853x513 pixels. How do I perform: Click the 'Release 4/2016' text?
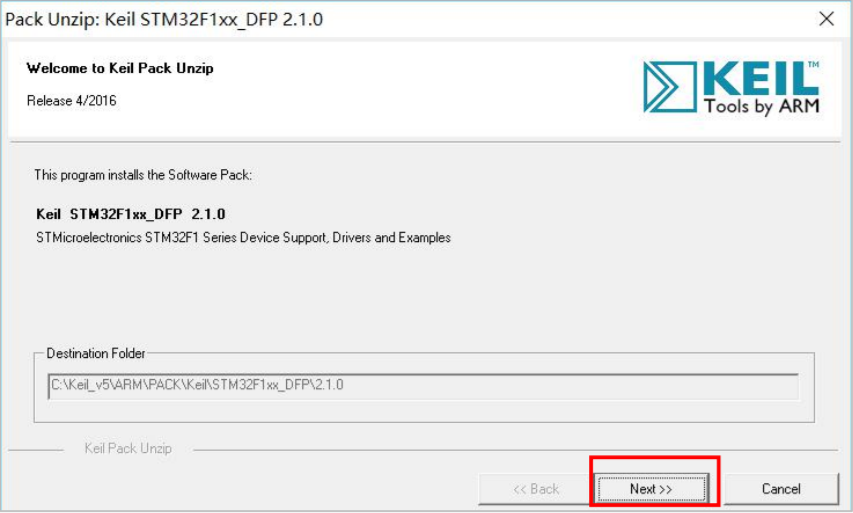coord(71,101)
